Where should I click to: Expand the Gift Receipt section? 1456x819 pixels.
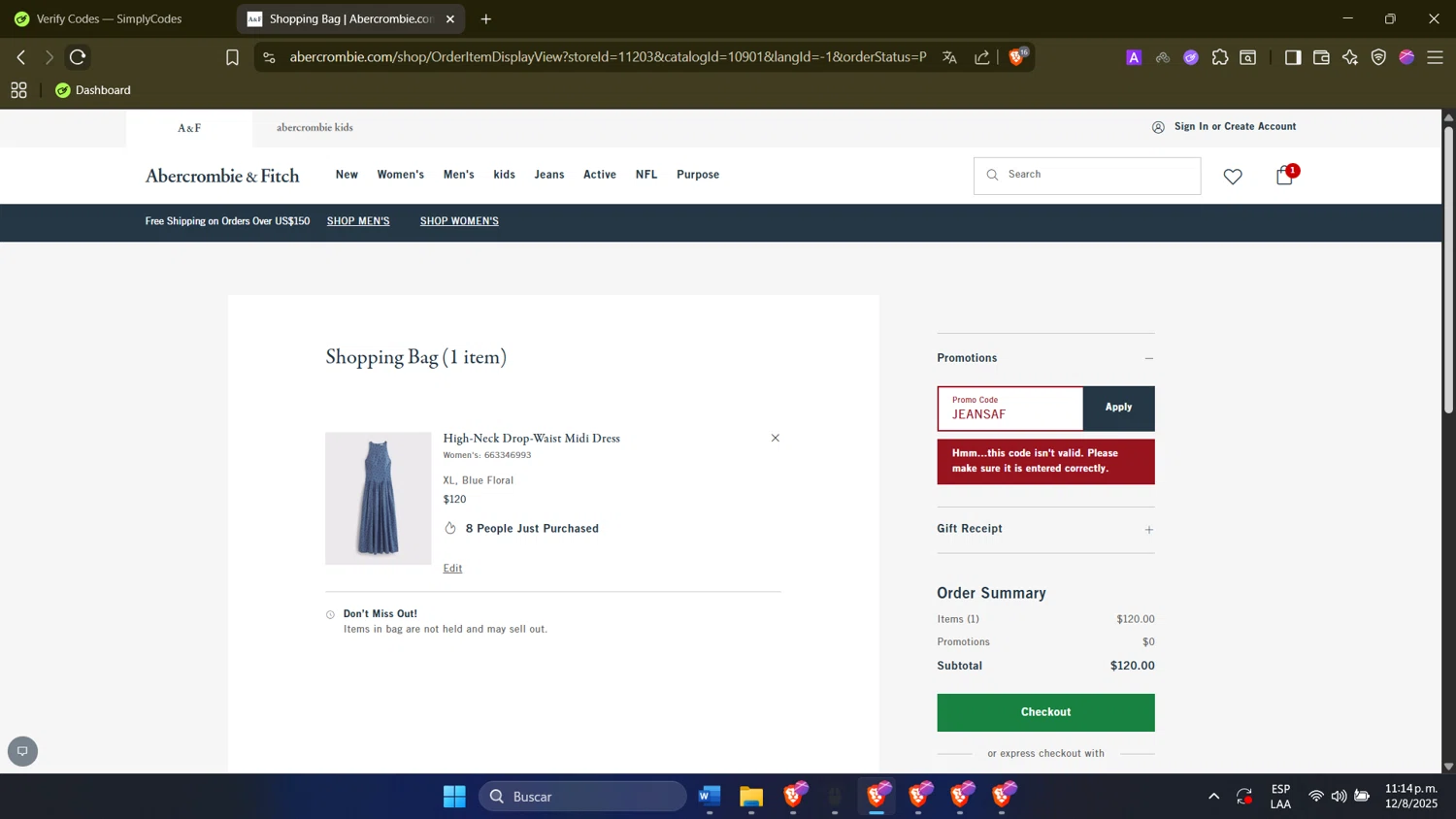[x=1149, y=530]
